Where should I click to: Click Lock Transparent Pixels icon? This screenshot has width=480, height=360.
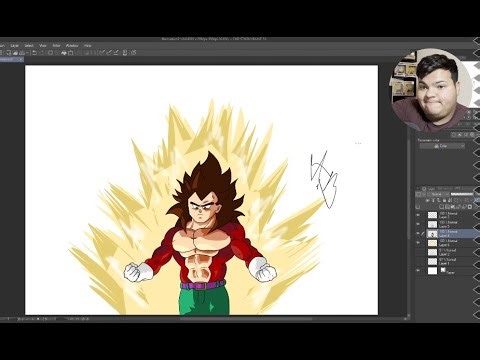(x=450, y=200)
